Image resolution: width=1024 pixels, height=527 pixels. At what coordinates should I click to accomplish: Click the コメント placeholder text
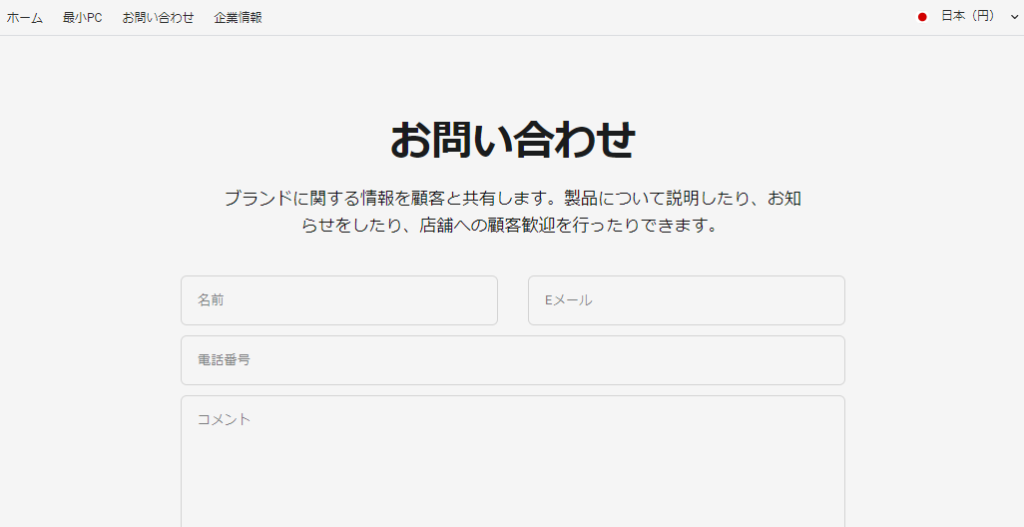tap(223, 420)
